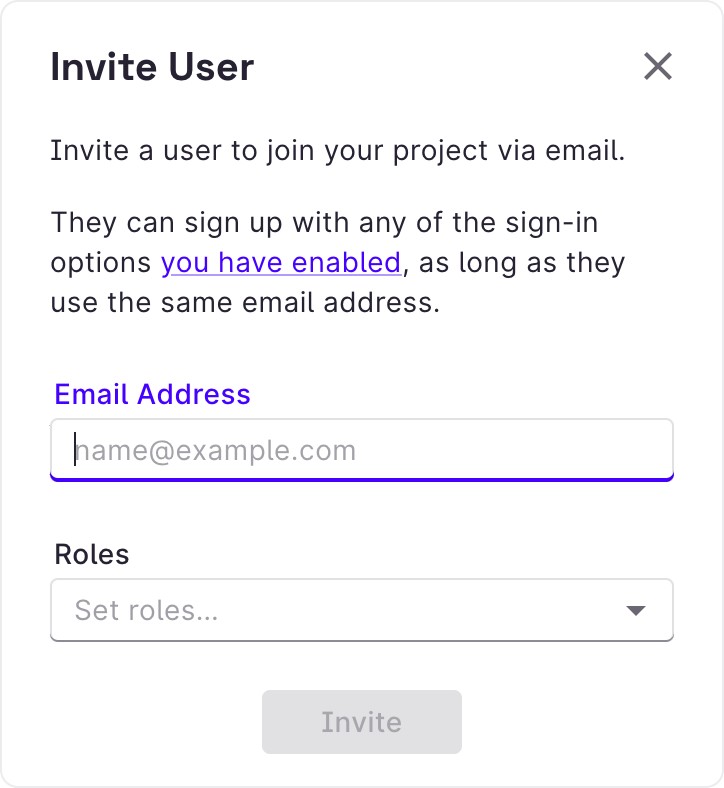
Task: Close the Invite User dialog
Action: tap(657, 67)
